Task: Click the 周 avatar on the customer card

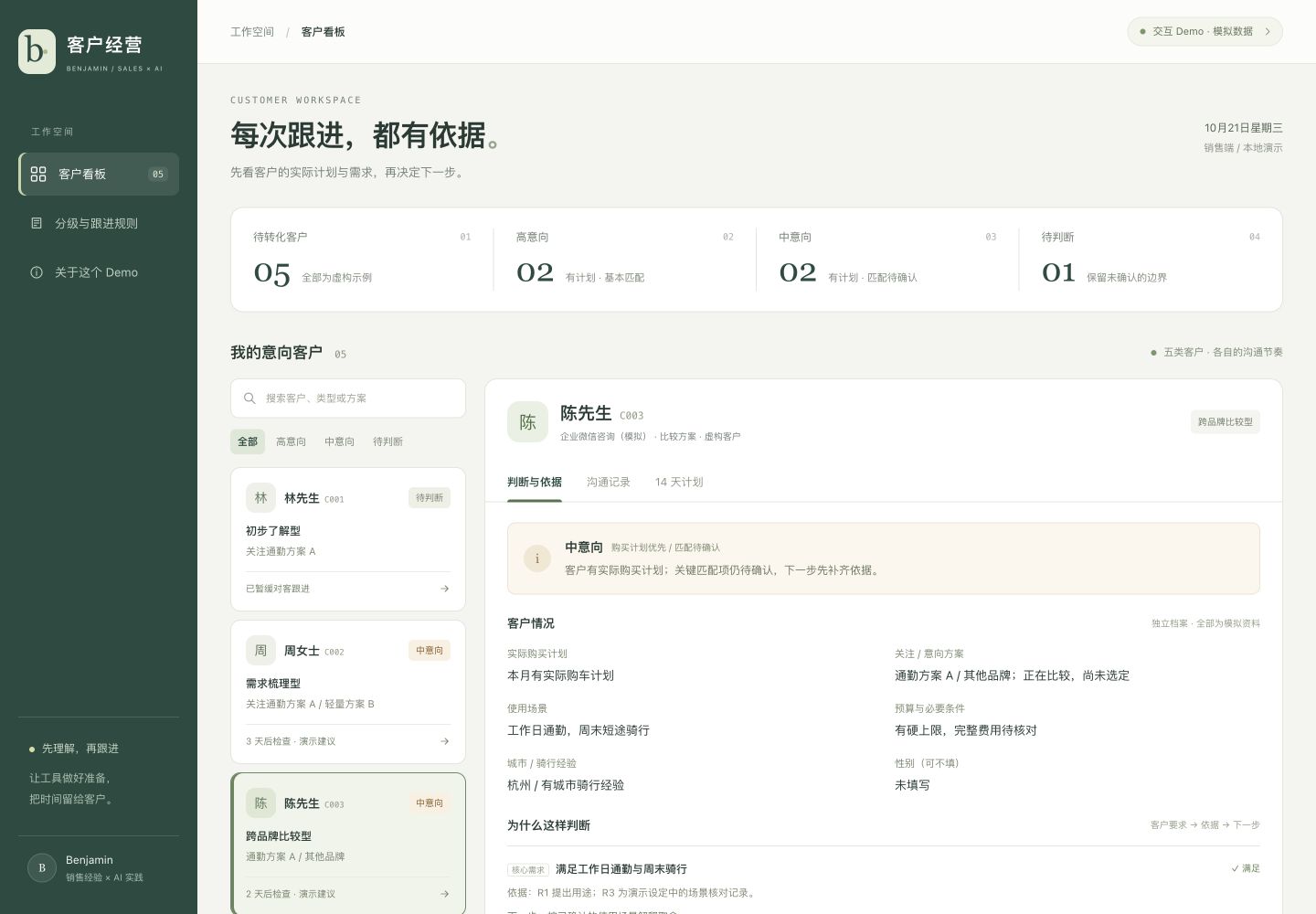Action: [260, 651]
